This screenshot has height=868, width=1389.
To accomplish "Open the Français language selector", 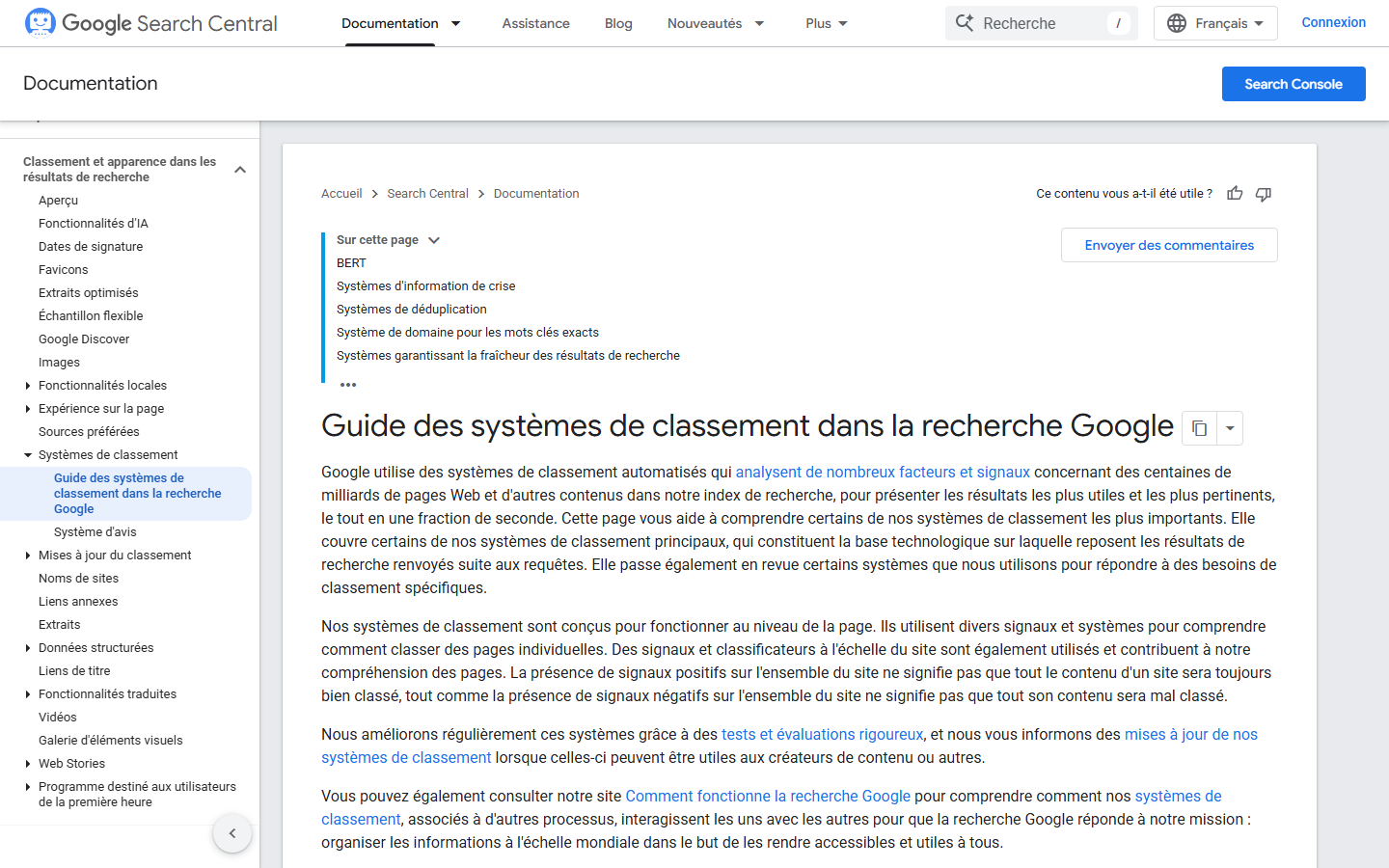I will [1215, 23].
